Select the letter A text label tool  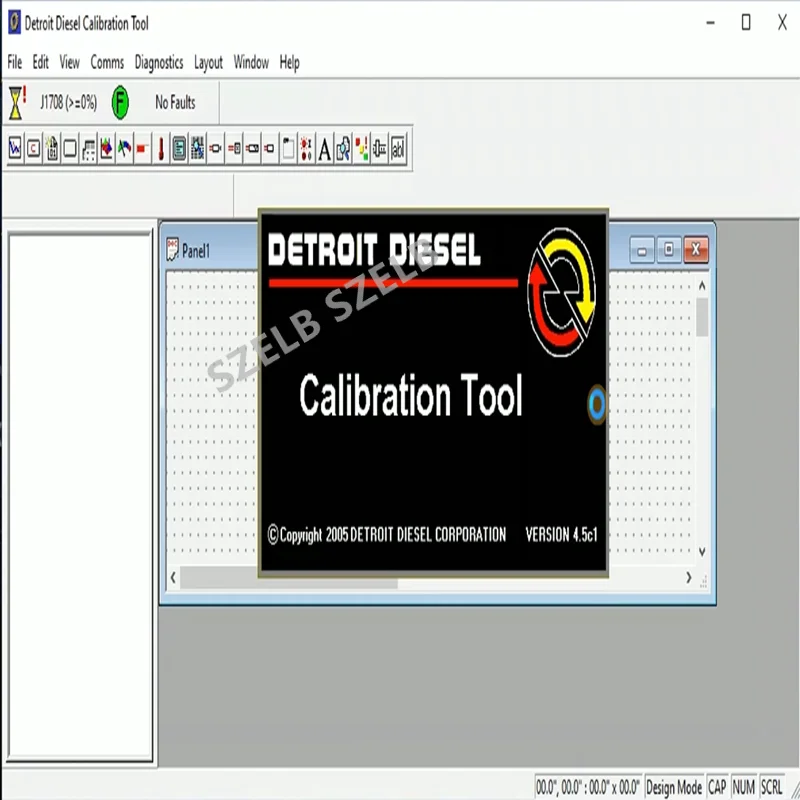tap(324, 148)
